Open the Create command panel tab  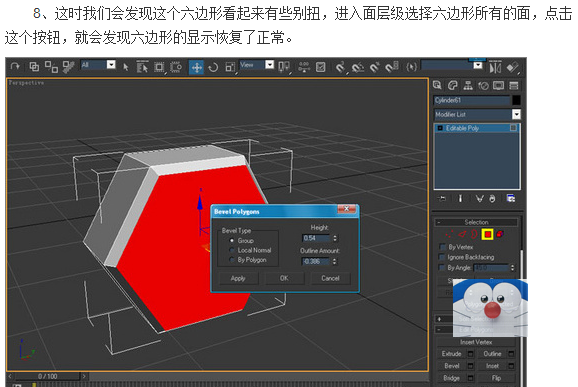point(437,86)
